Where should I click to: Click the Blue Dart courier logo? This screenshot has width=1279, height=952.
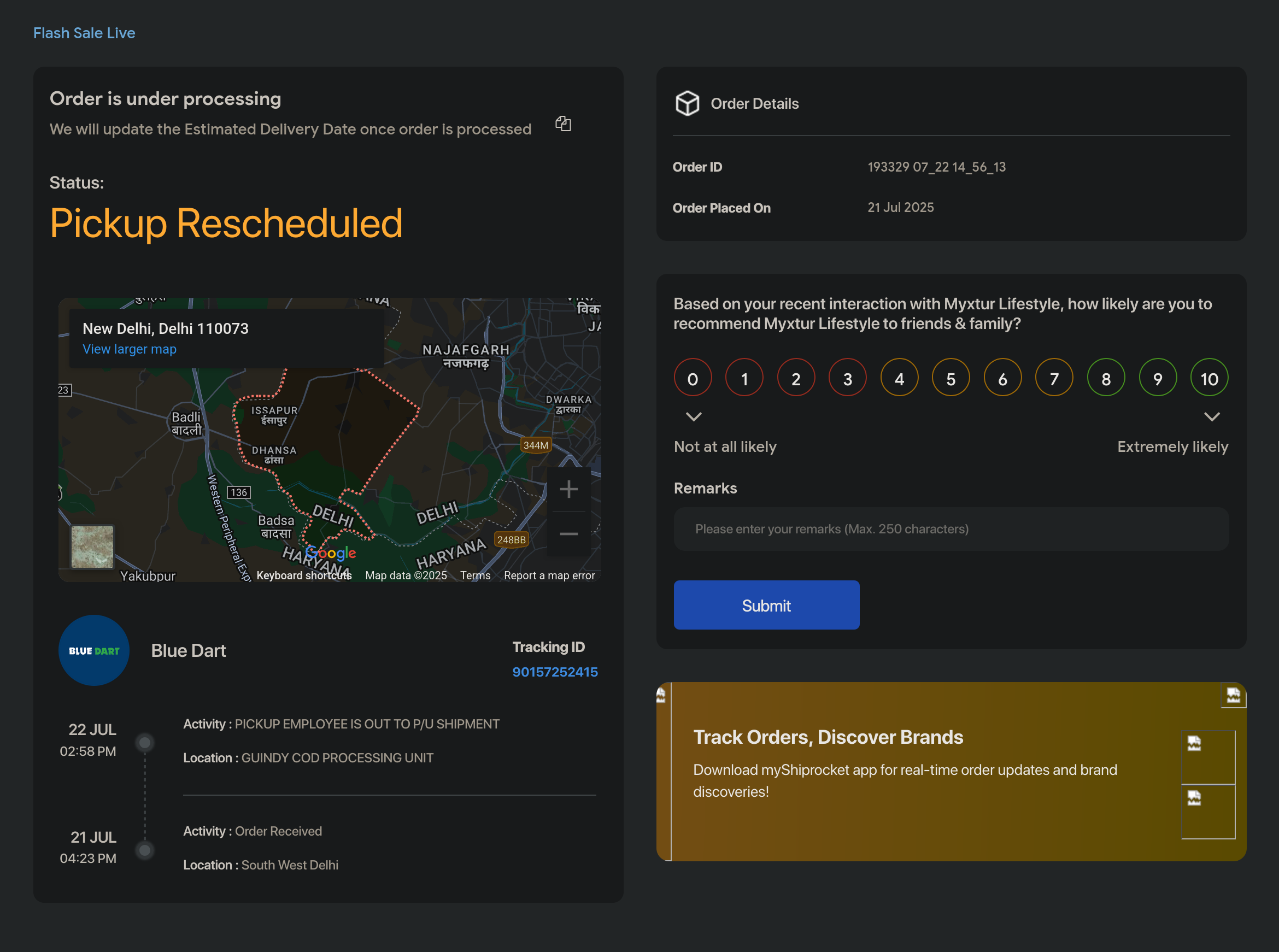click(x=94, y=651)
